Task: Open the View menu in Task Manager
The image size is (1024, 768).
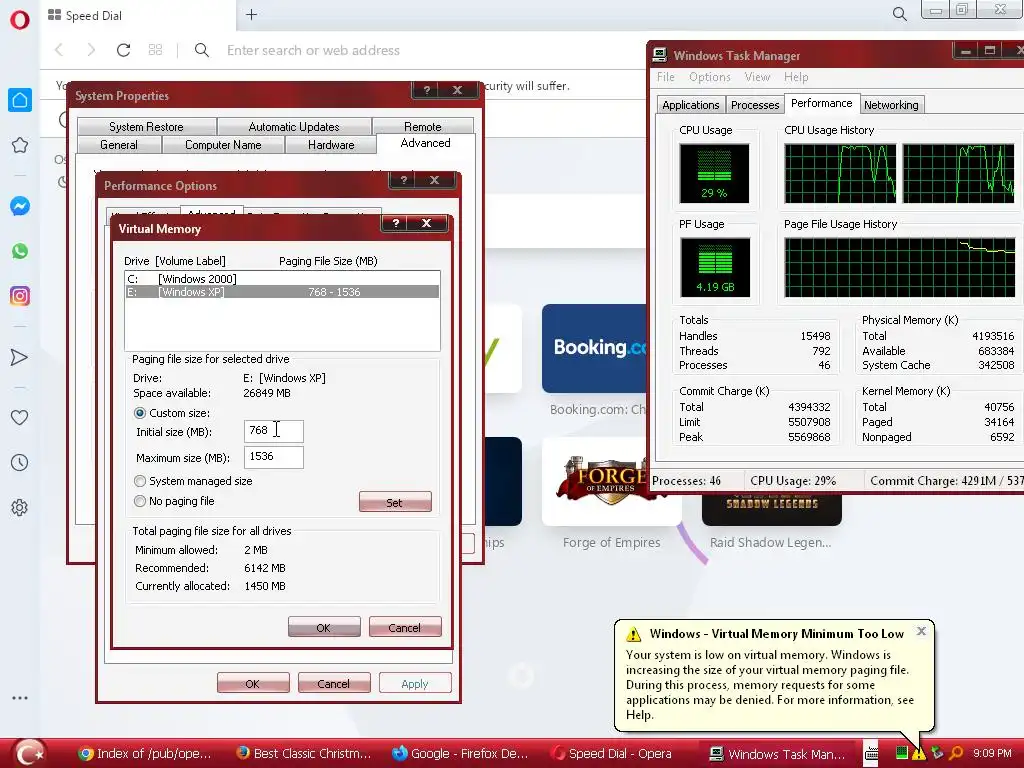Action: [x=757, y=77]
